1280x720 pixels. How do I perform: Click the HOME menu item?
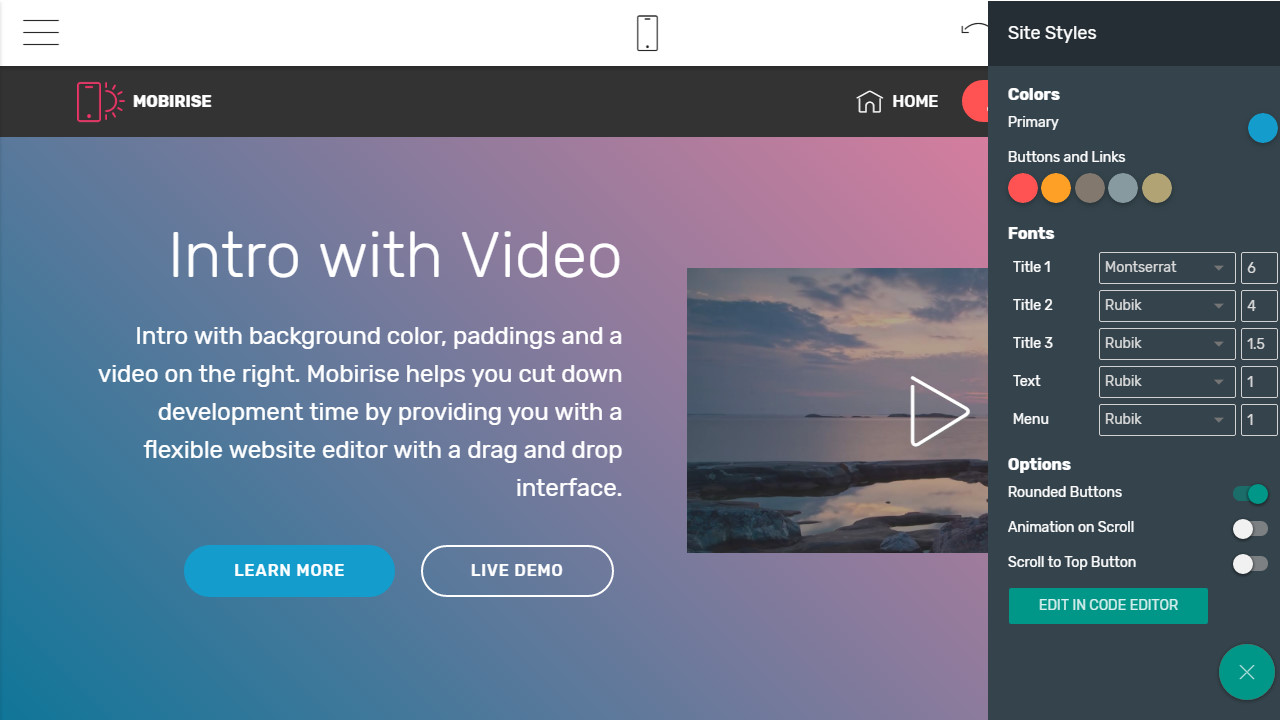tap(914, 101)
